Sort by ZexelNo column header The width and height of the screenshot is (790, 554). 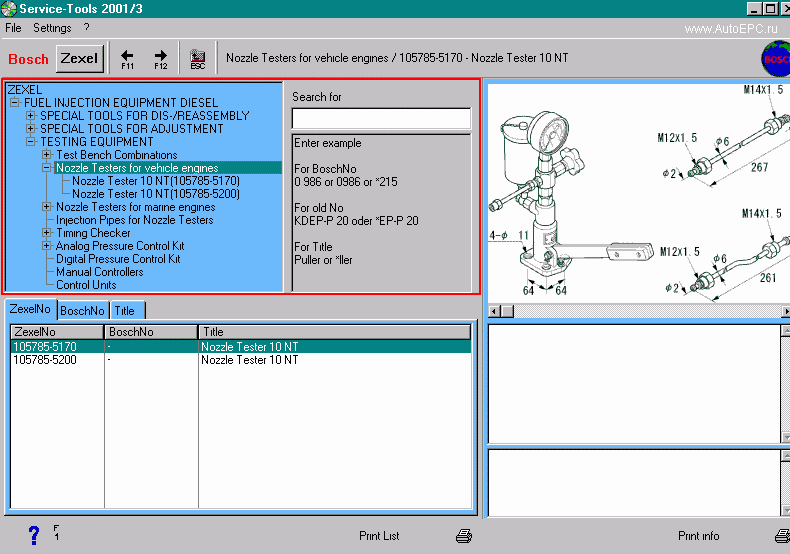point(57,332)
